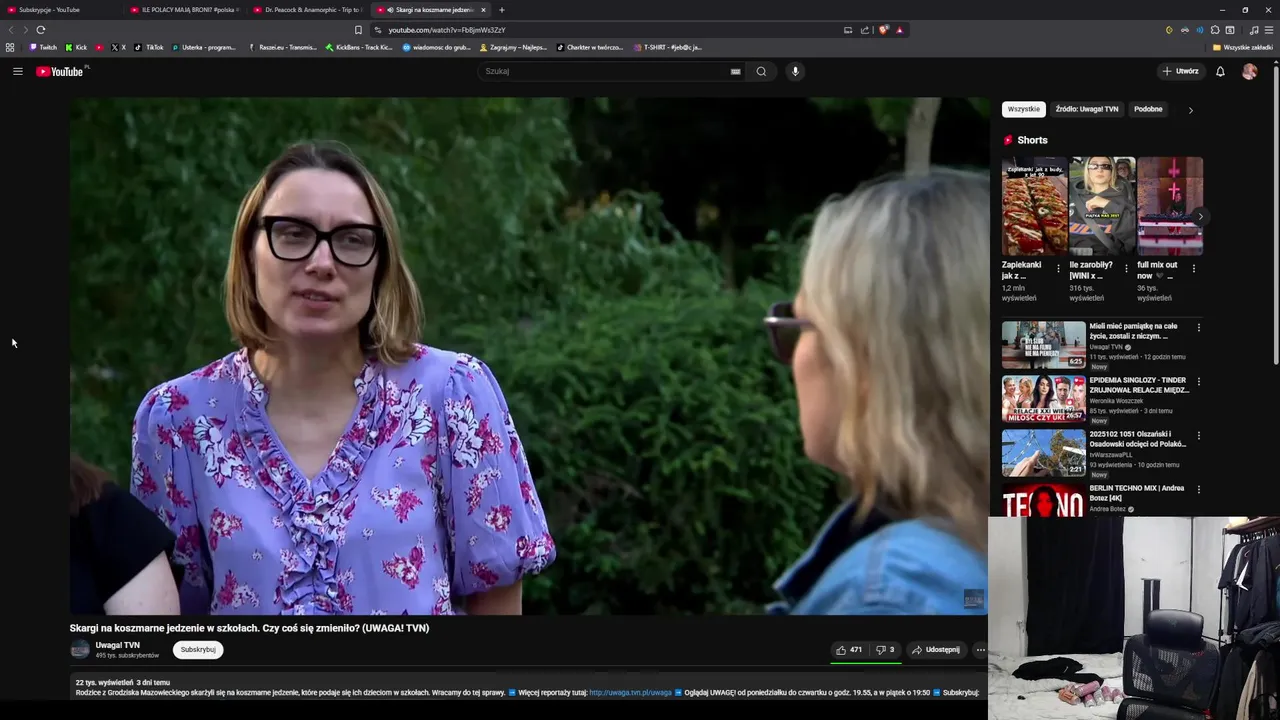Open media control music note icon
The height and width of the screenshot is (720, 1280).
click(x=1254, y=30)
